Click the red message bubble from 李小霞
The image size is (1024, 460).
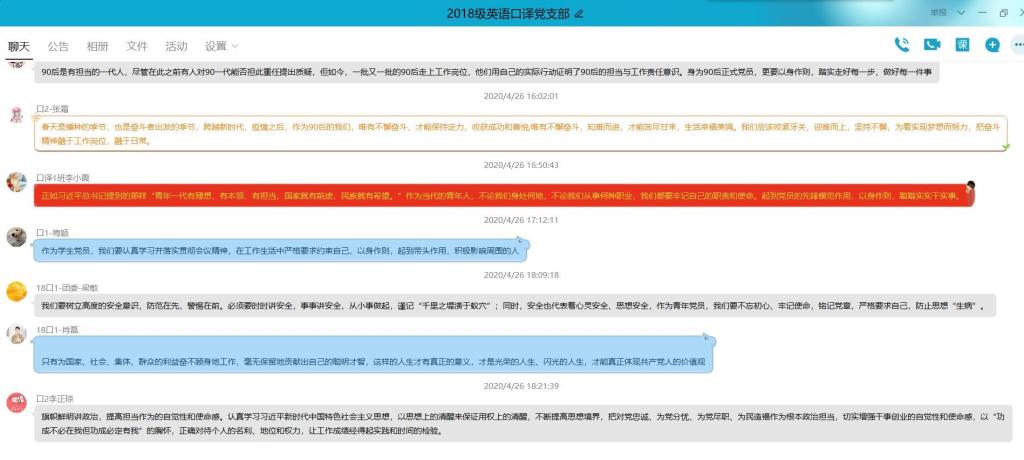point(500,195)
